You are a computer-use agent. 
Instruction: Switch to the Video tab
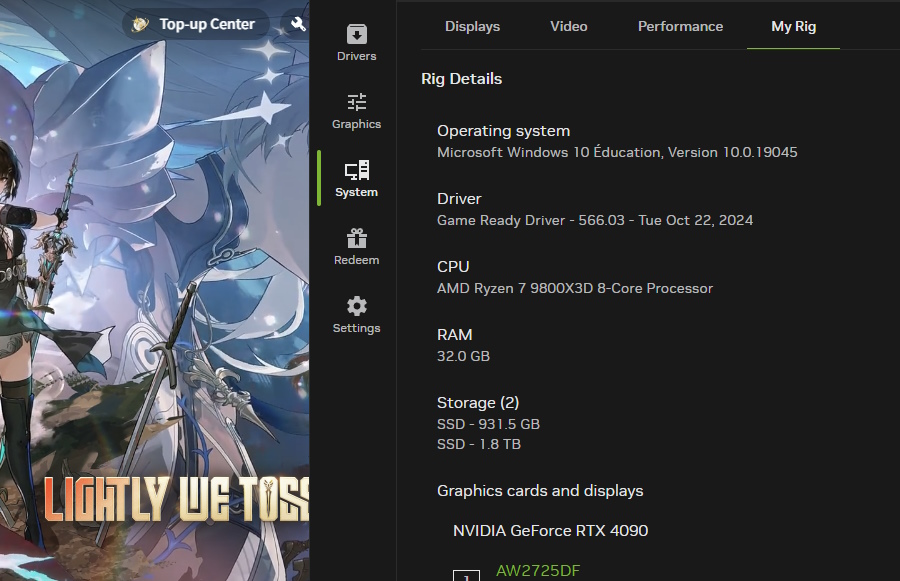569,26
